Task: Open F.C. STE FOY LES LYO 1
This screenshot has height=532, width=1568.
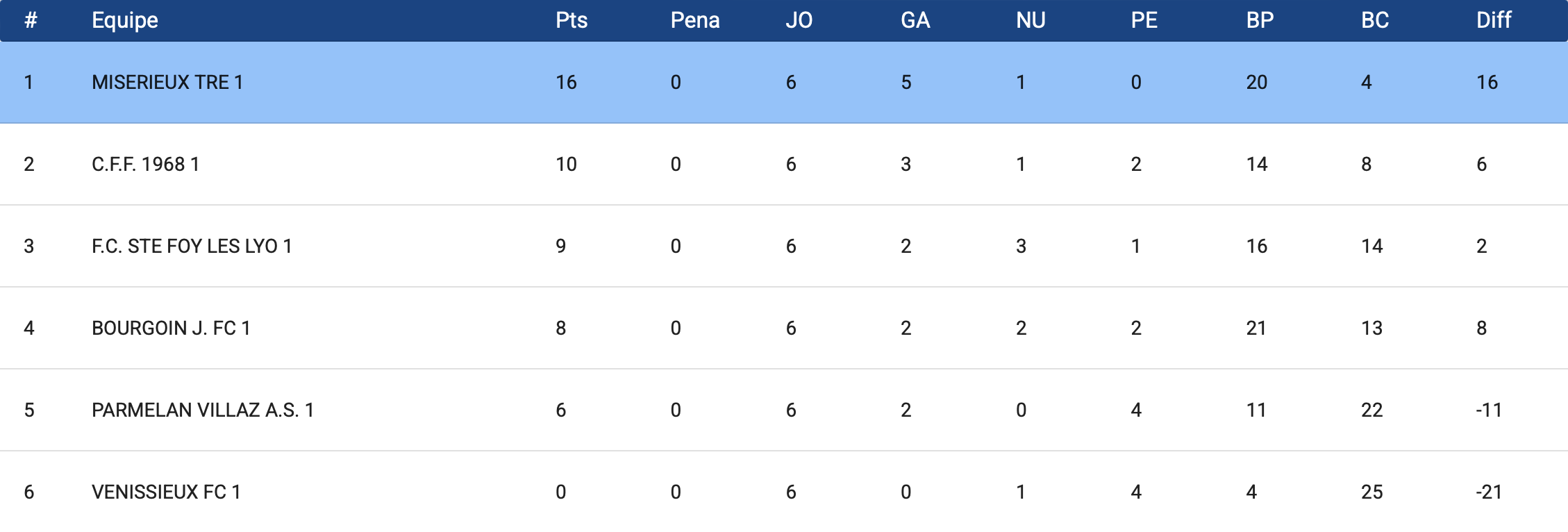Action: 192,246
